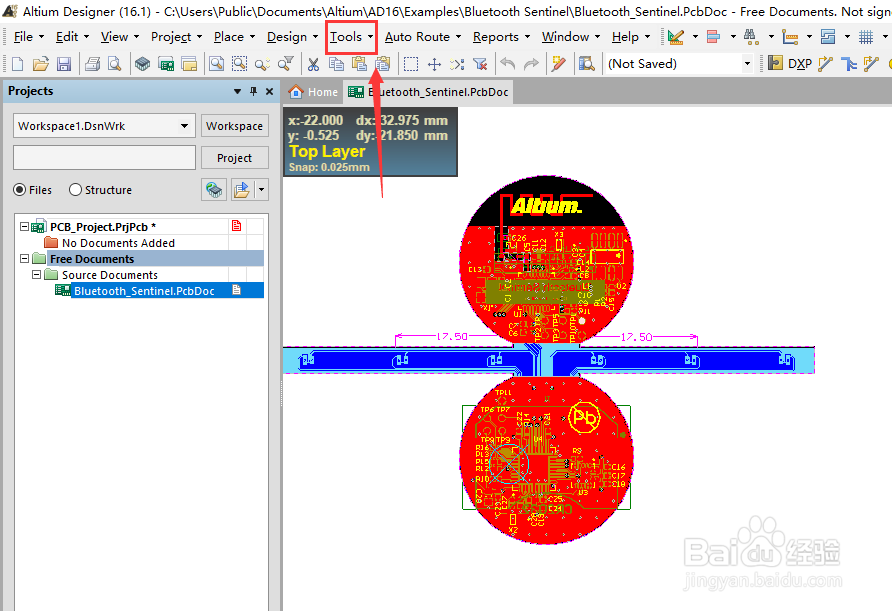
Task: Open dropdown arrow next to panel open-project icon
Action: (x=262, y=189)
